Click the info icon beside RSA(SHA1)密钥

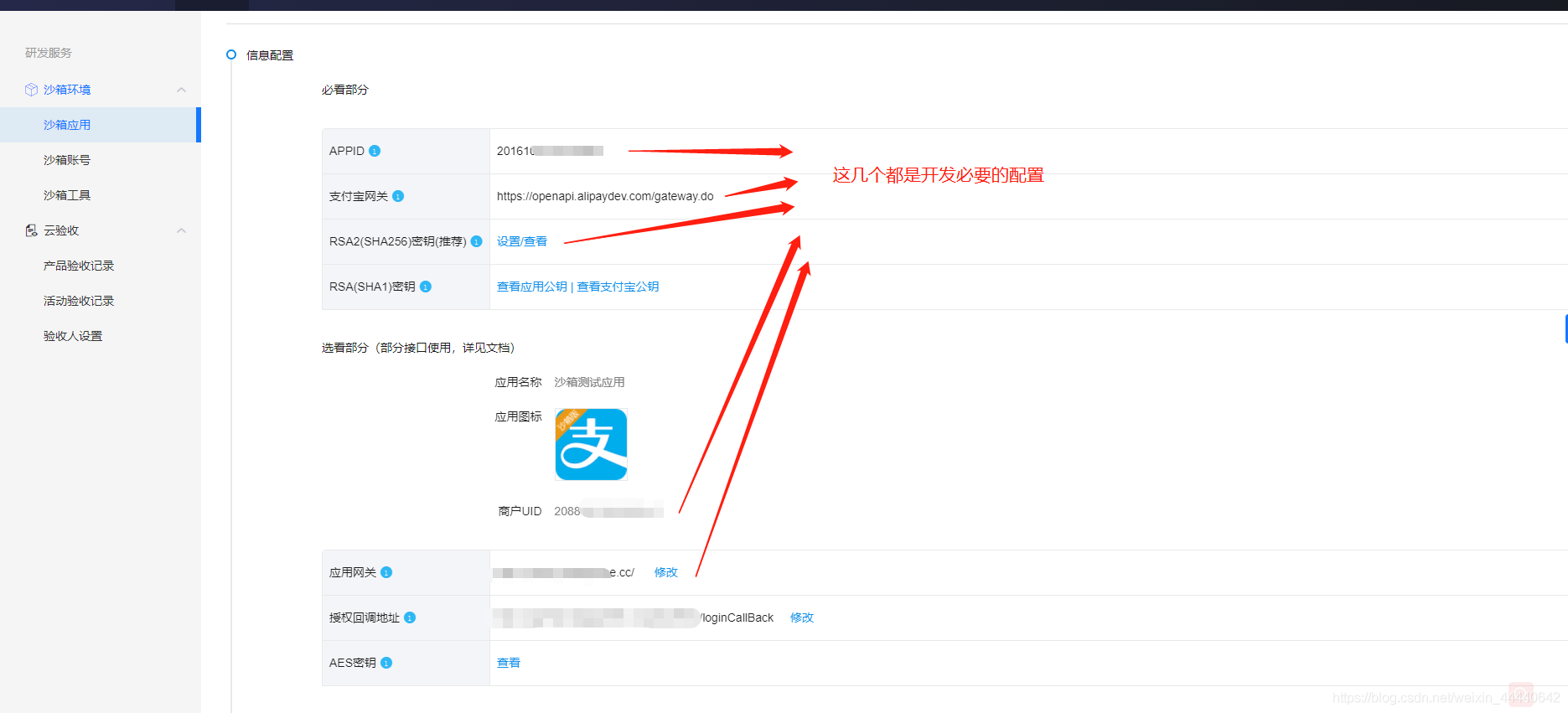[x=426, y=287]
